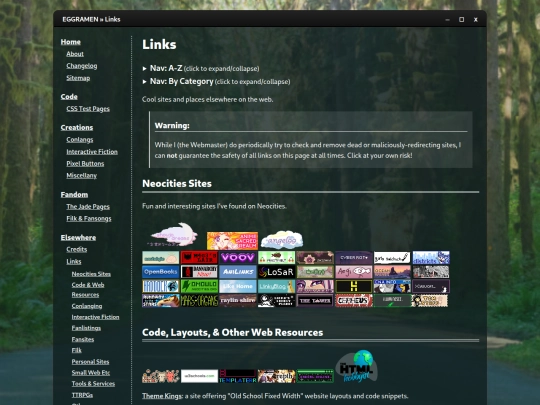Open the angelgo cloud badge
Viewport: 540px width, 405px height.
point(282,240)
